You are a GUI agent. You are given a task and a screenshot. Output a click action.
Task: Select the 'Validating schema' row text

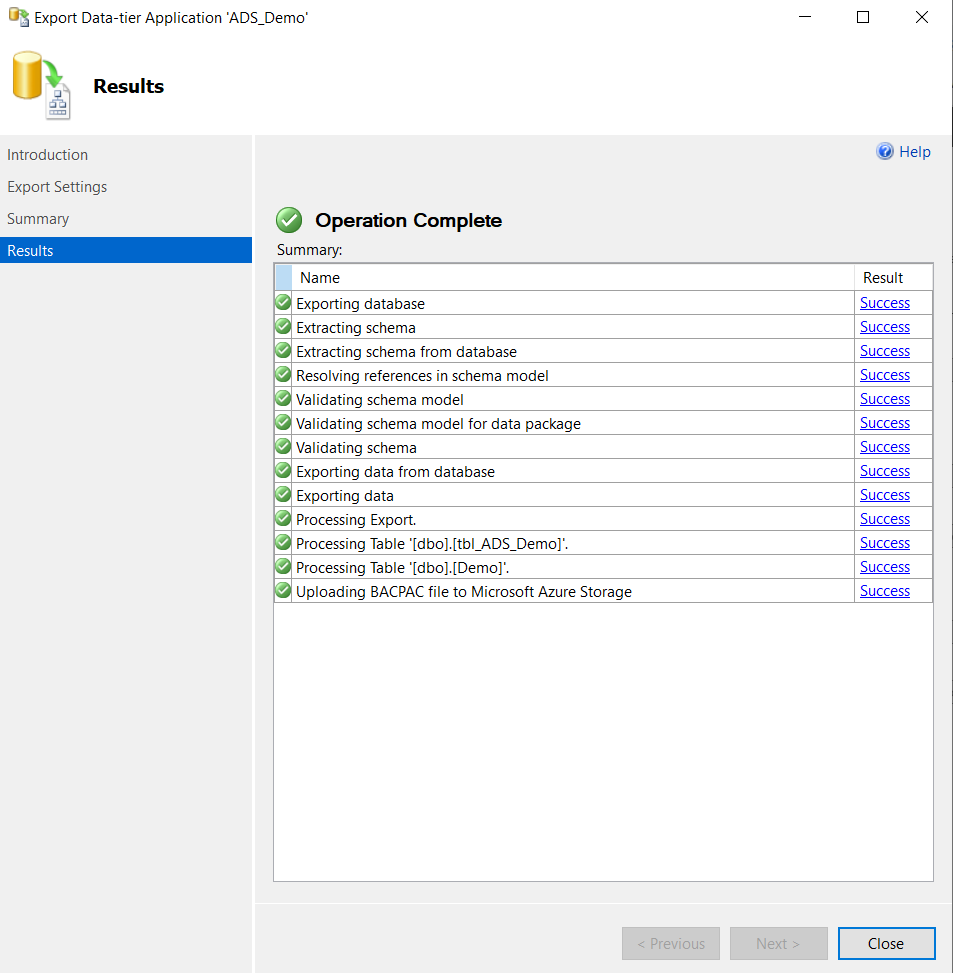[356, 447]
